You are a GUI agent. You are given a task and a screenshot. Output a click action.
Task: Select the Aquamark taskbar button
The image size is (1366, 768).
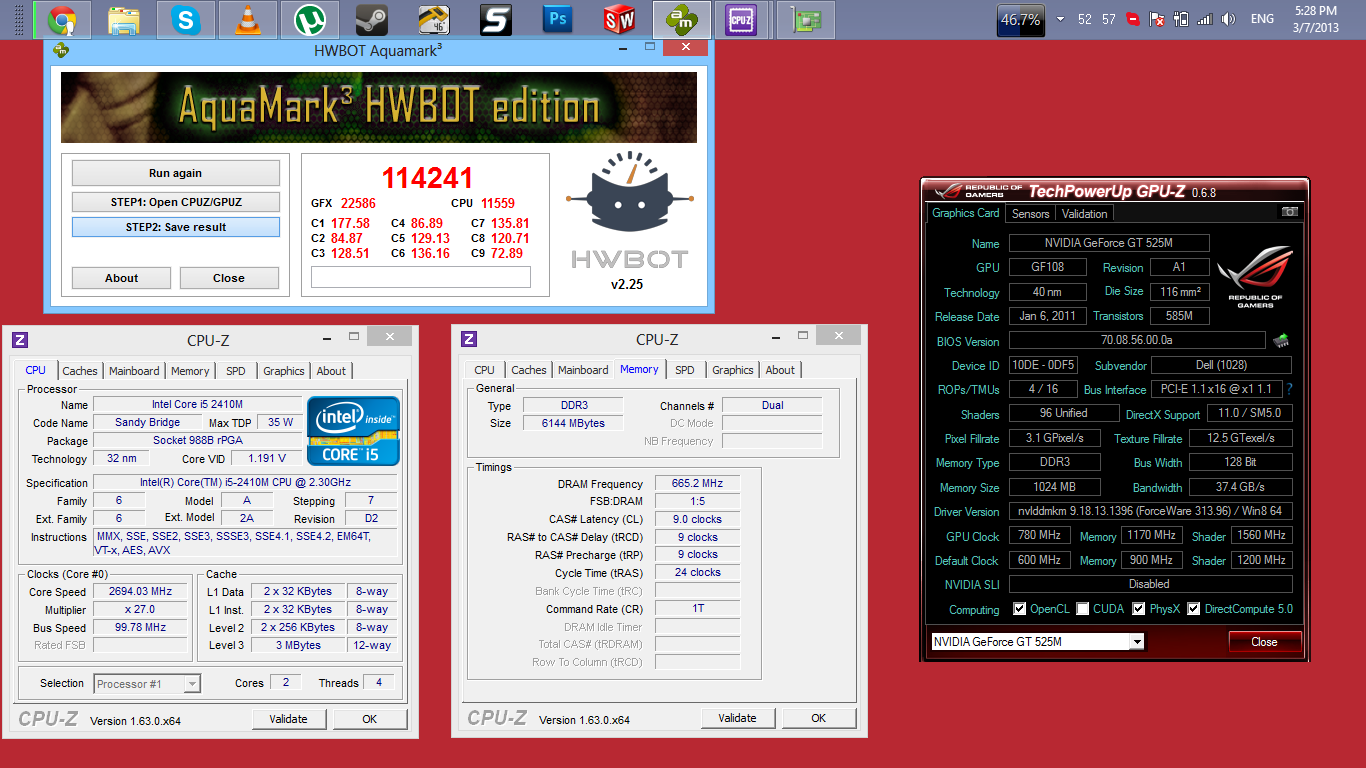[x=682, y=19]
